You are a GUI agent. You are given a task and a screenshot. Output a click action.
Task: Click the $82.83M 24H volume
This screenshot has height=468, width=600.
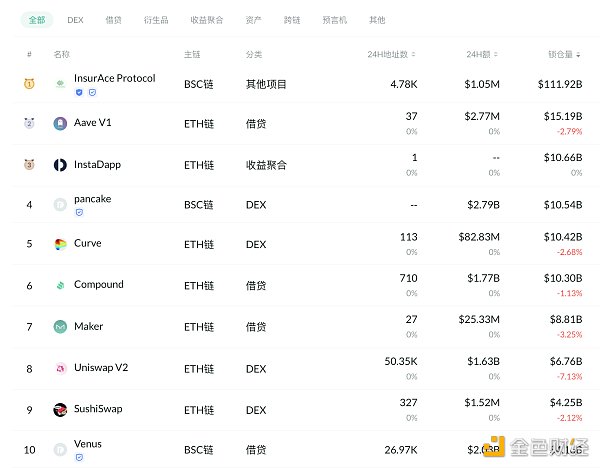[x=479, y=237]
